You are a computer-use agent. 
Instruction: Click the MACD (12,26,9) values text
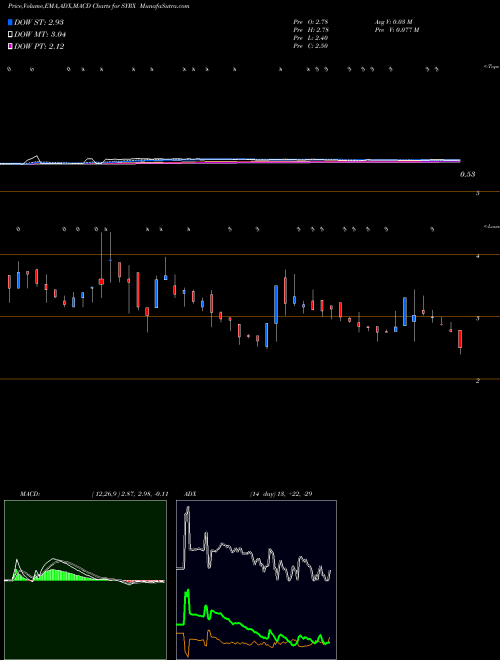pos(130,494)
